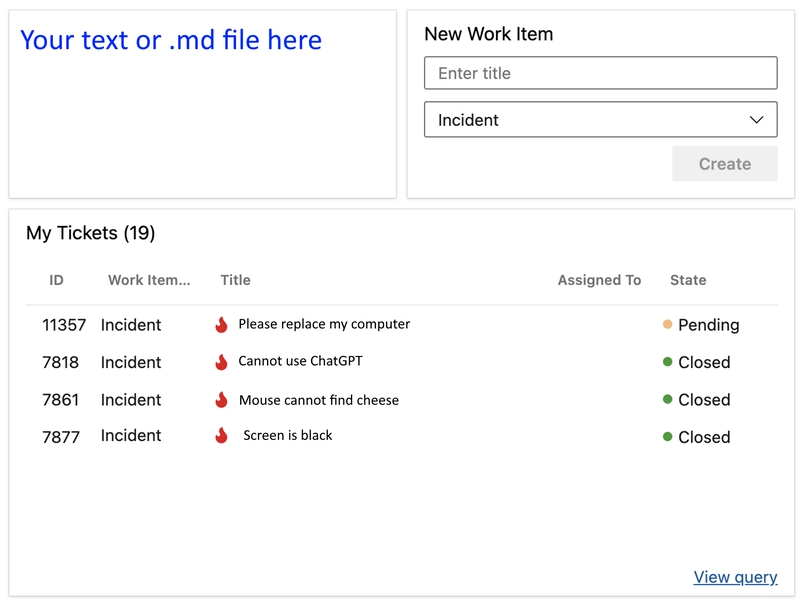This screenshot has height=605, width=800.
Task: Click the 'Your text or .md file here' area
Action: [x=171, y=40]
